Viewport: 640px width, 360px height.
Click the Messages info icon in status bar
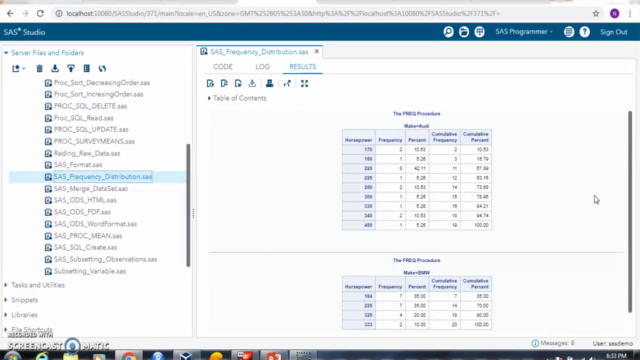coord(535,343)
